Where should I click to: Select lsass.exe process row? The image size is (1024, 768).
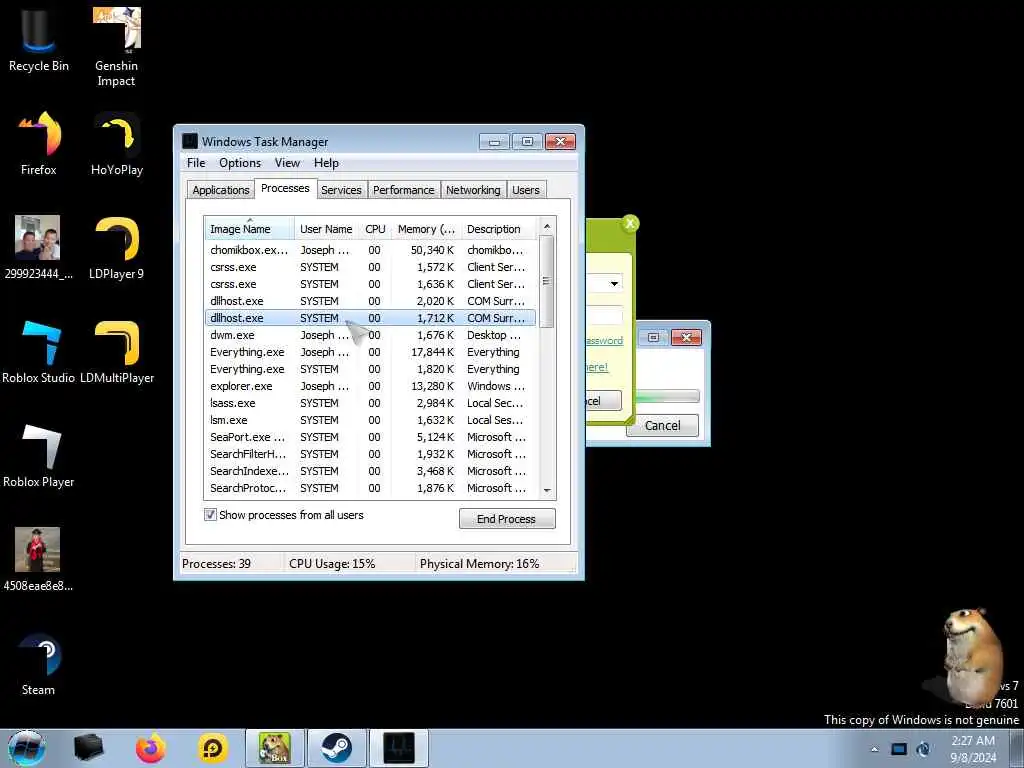370,403
